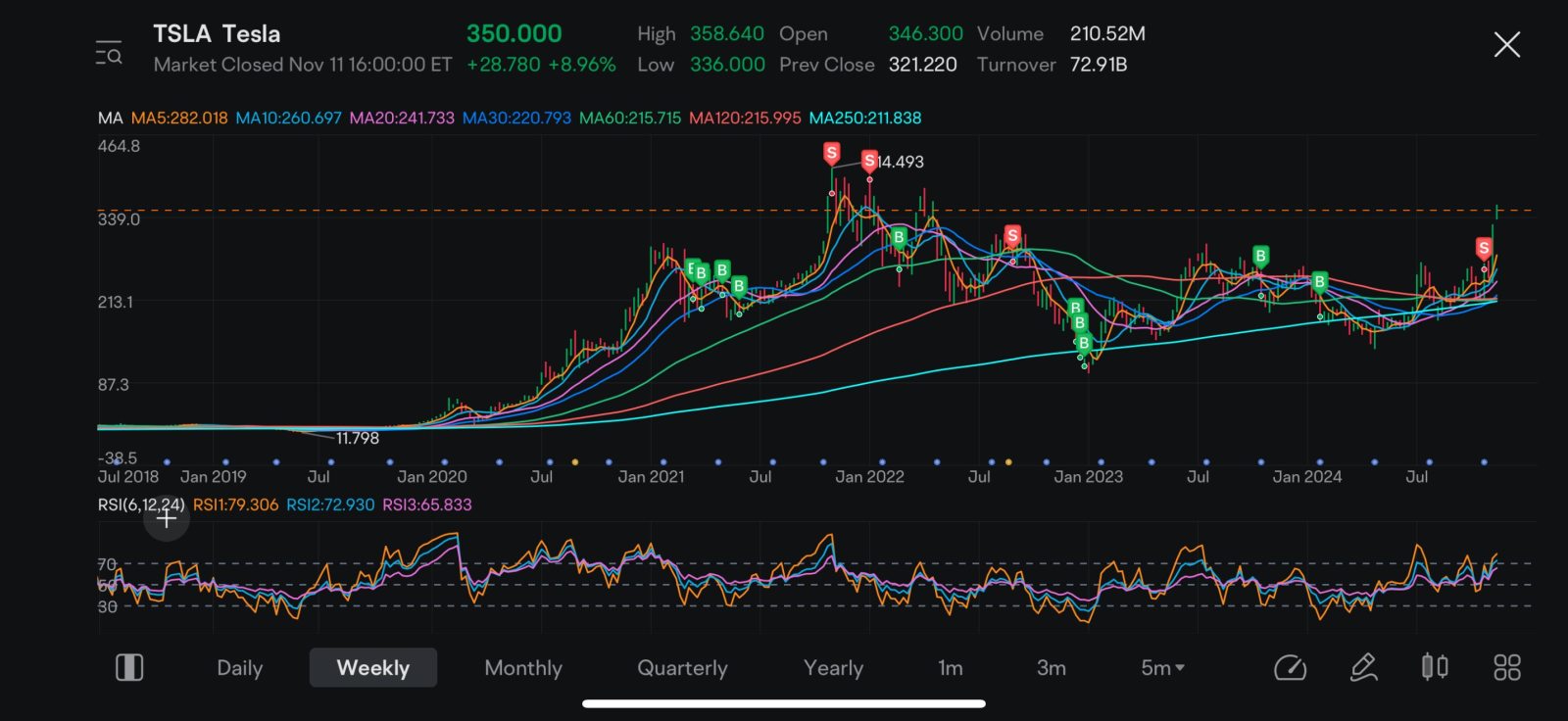Screen dimensions: 1568x721
Task: Tap the RSI1:79.306 value
Action: pos(235,505)
